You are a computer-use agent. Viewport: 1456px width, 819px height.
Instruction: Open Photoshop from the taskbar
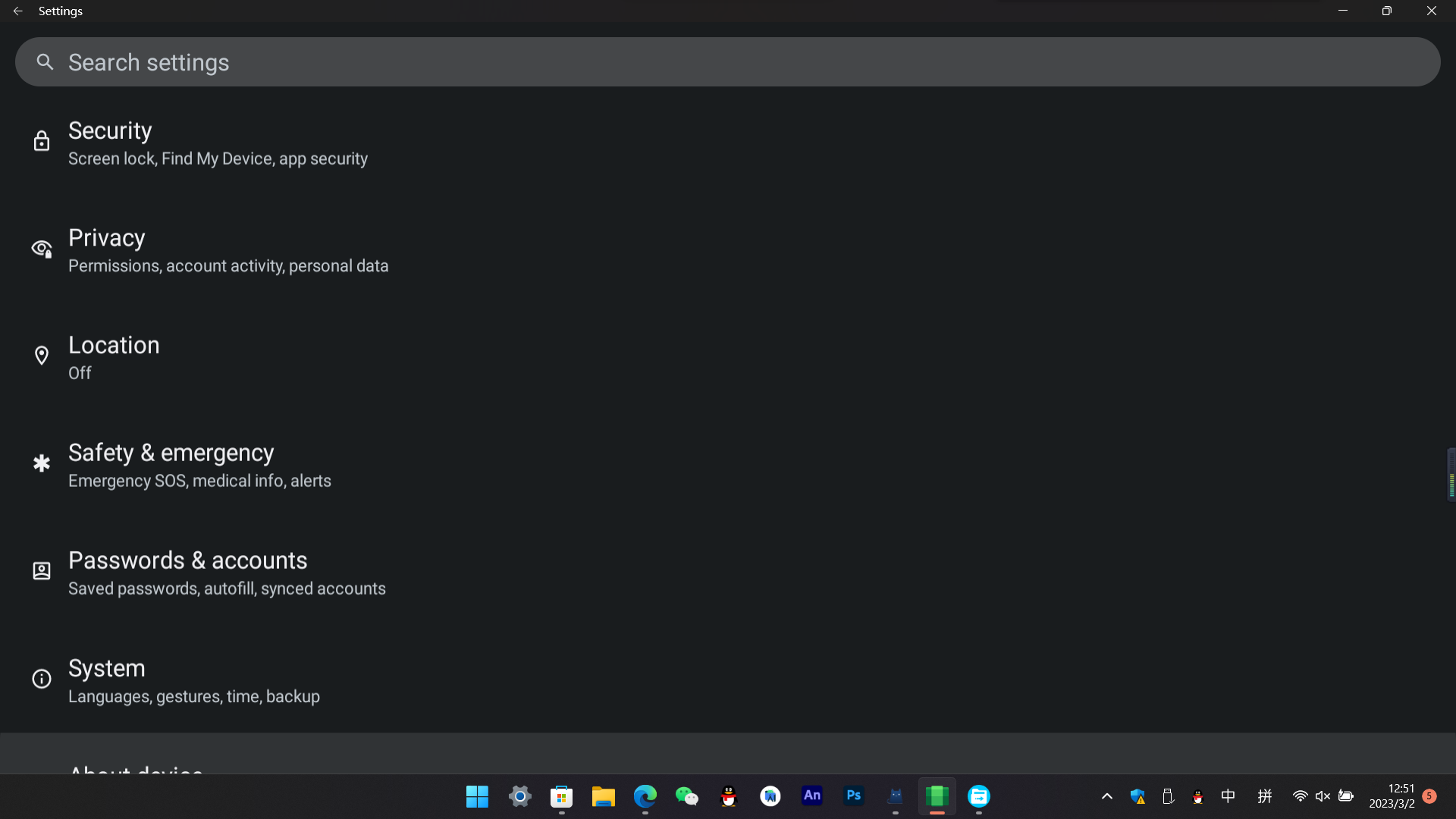pos(854,796)
